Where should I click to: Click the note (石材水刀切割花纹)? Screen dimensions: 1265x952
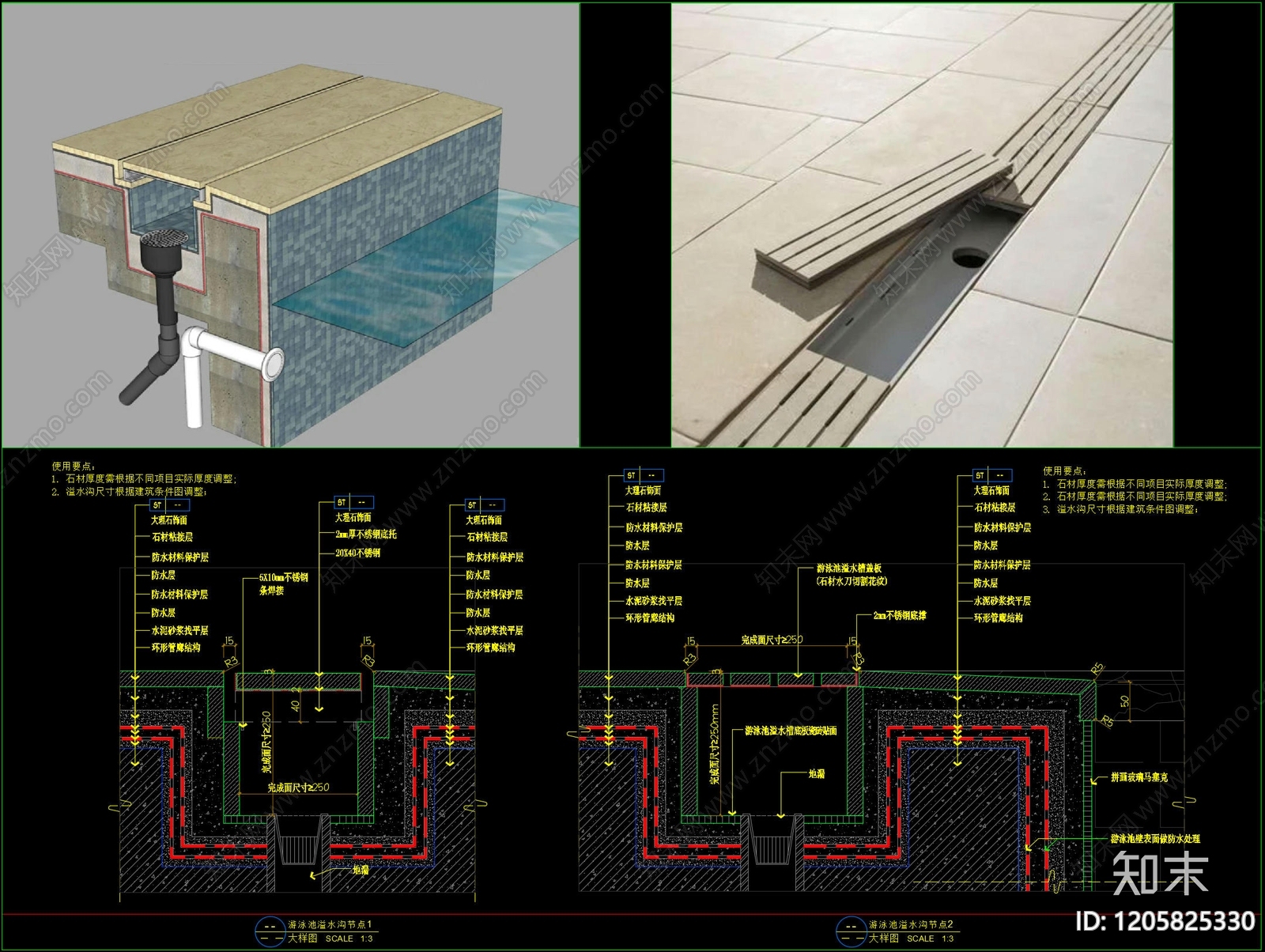852,581
